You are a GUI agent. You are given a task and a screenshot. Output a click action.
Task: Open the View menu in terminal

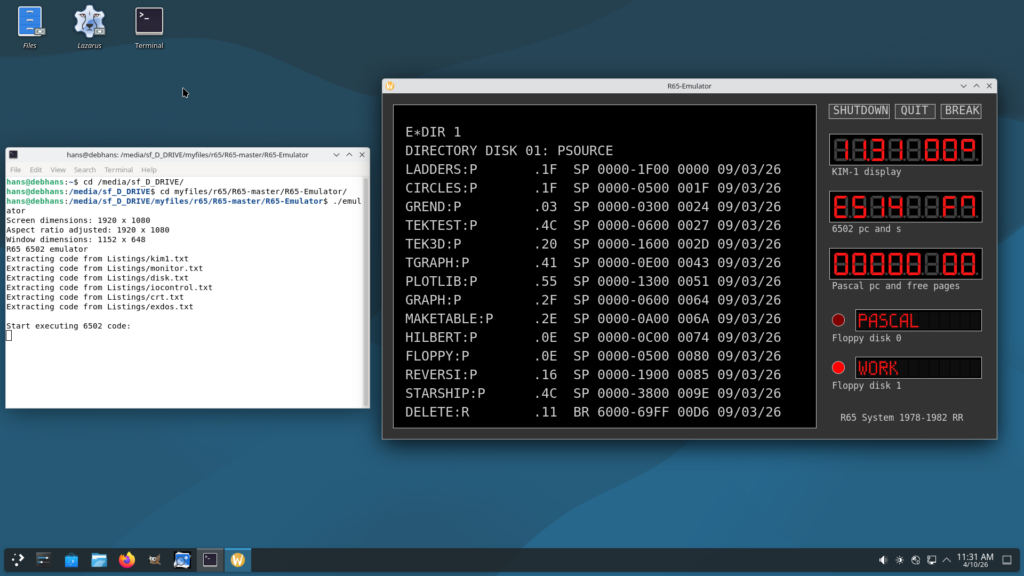58,170
